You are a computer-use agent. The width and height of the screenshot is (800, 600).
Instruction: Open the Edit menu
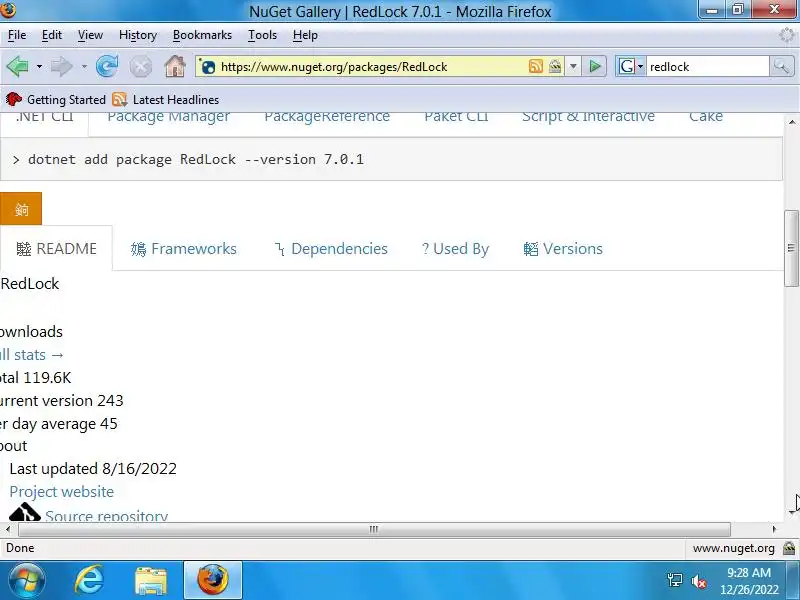52,35
